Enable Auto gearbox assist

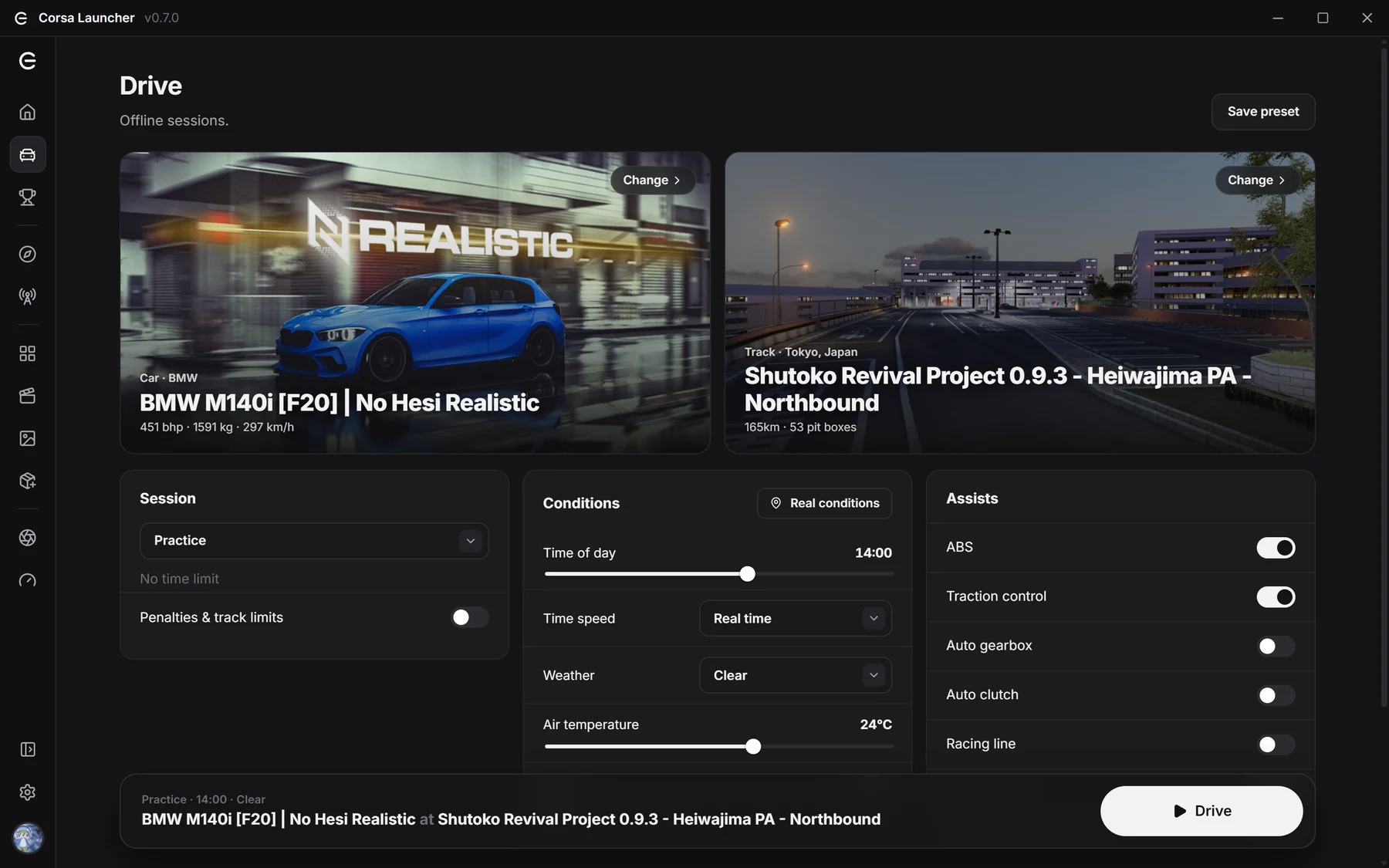tap(1276, 647)
